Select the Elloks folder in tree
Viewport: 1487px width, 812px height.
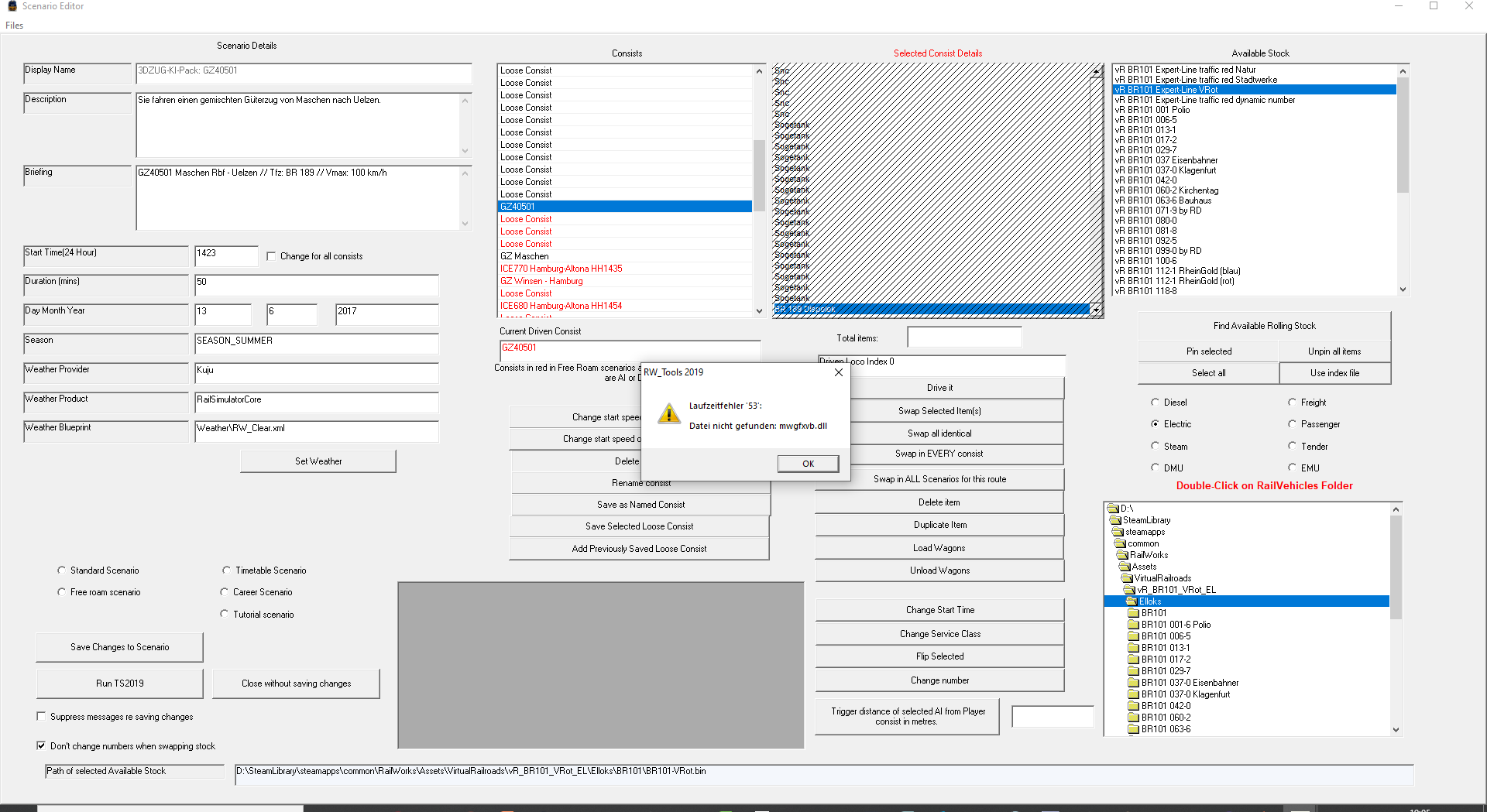(x=1149, y=601)
